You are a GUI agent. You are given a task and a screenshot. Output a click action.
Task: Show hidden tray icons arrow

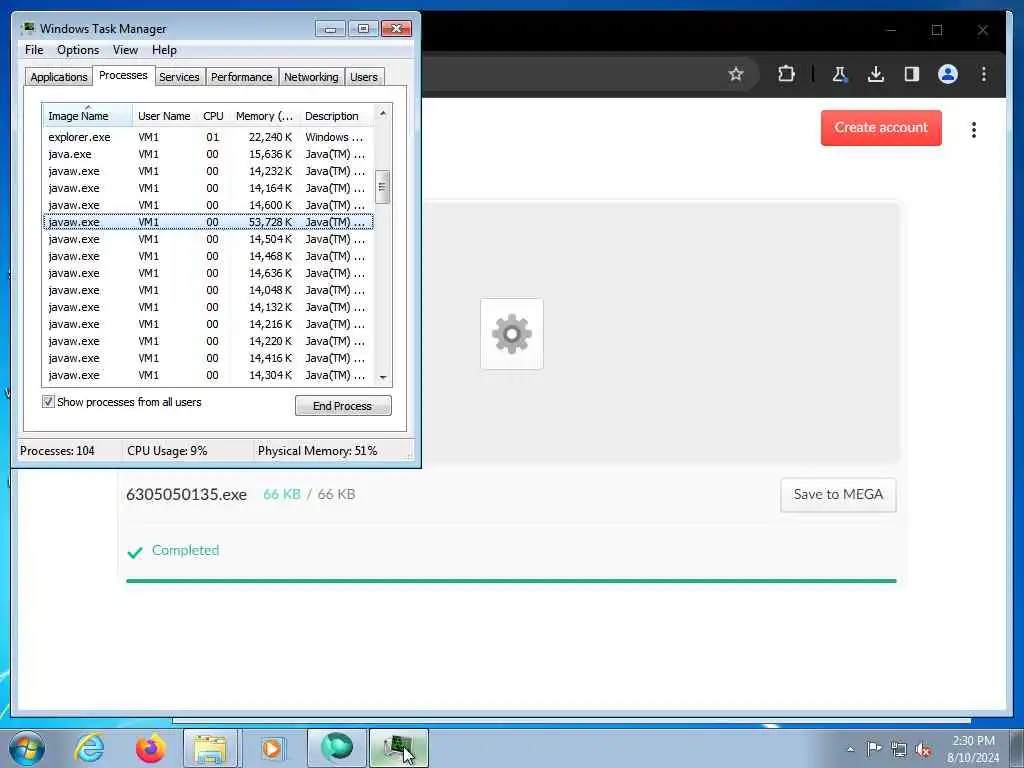point(850,749)
